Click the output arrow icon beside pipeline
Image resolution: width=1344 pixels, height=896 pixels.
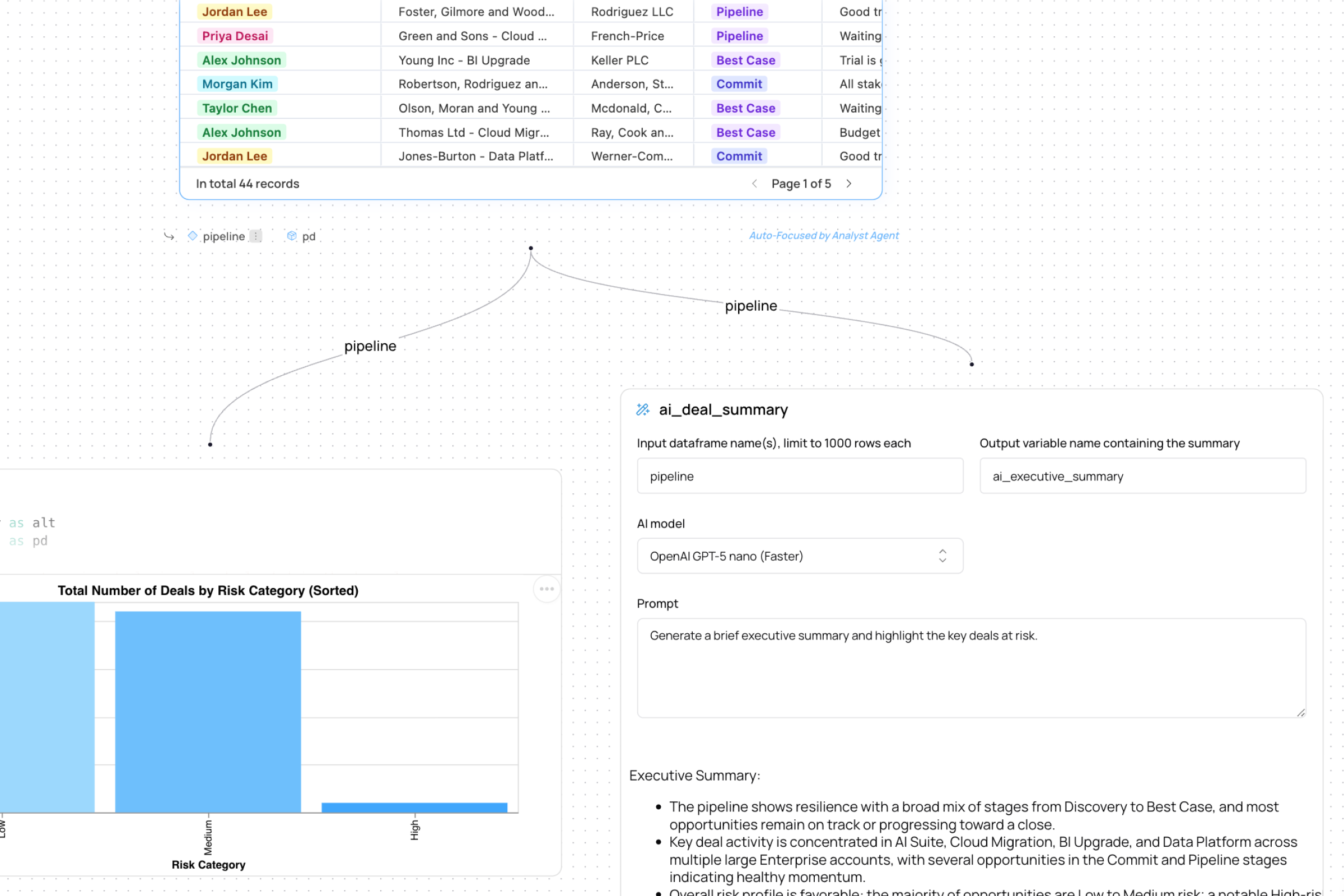coord(169,236)
